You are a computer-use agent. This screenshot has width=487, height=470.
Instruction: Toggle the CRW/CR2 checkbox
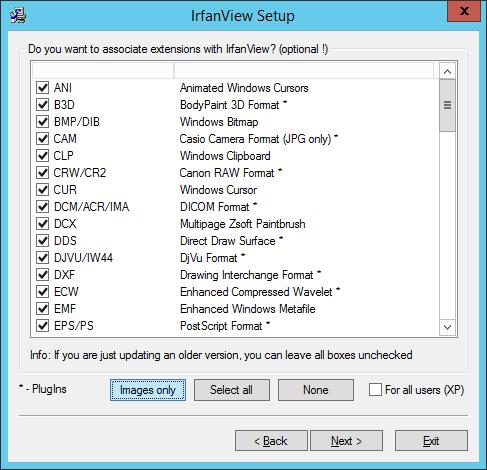42,173
